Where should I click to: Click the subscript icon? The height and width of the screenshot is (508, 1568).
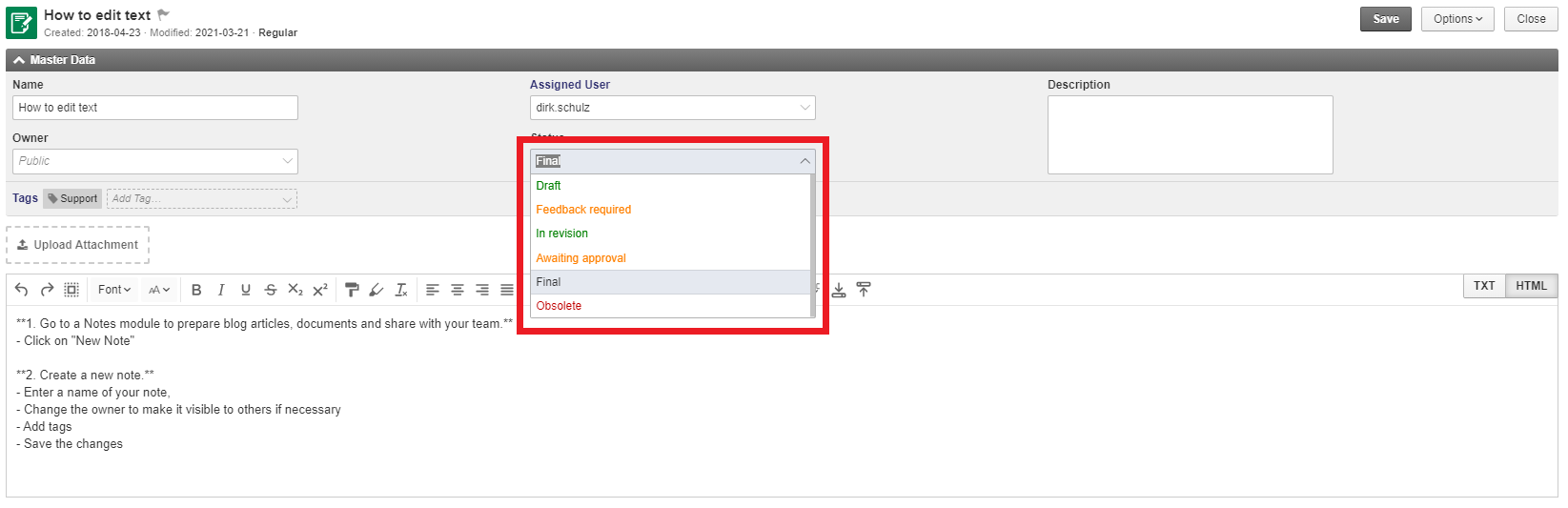click(x=295, y=290)
